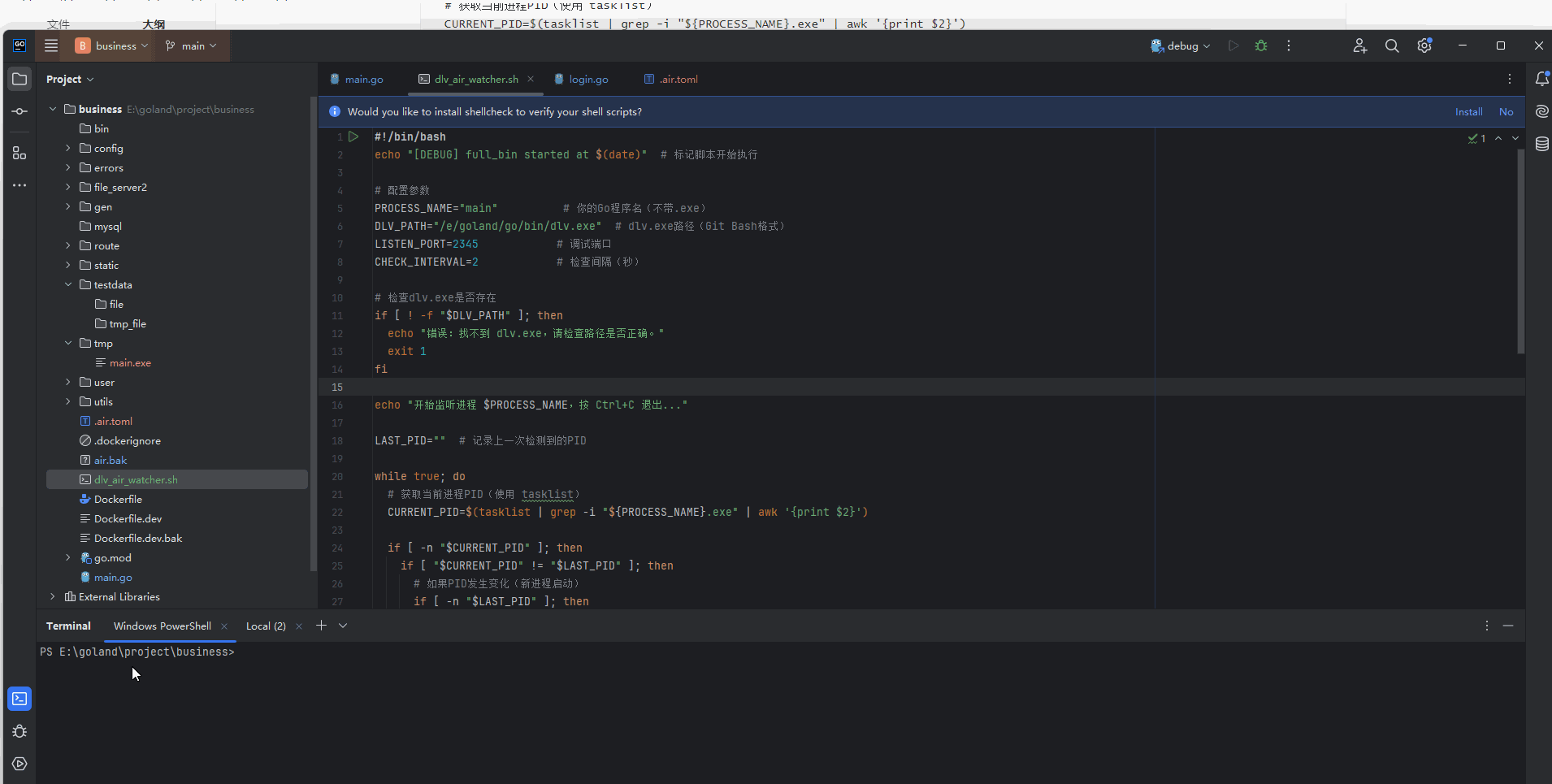Collapse the business root folder
Screen dimensions: 1552x784
point(53,109)
